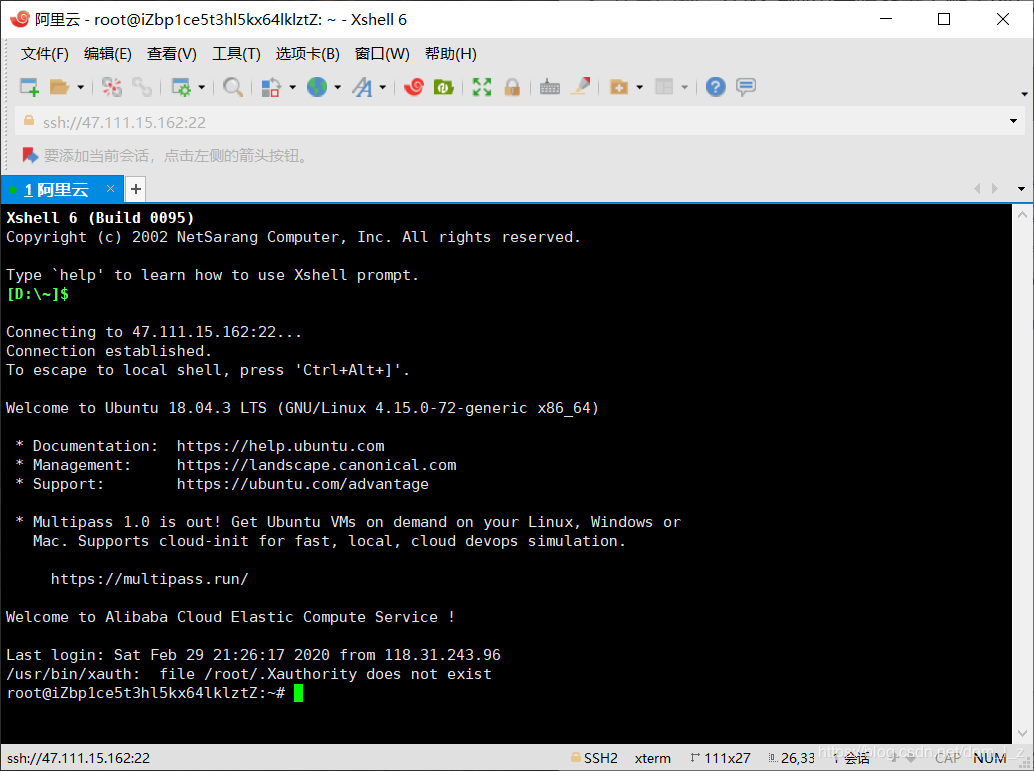
Task: Click the Xshell title bar app icon
Action: click(x=20, y=19)
